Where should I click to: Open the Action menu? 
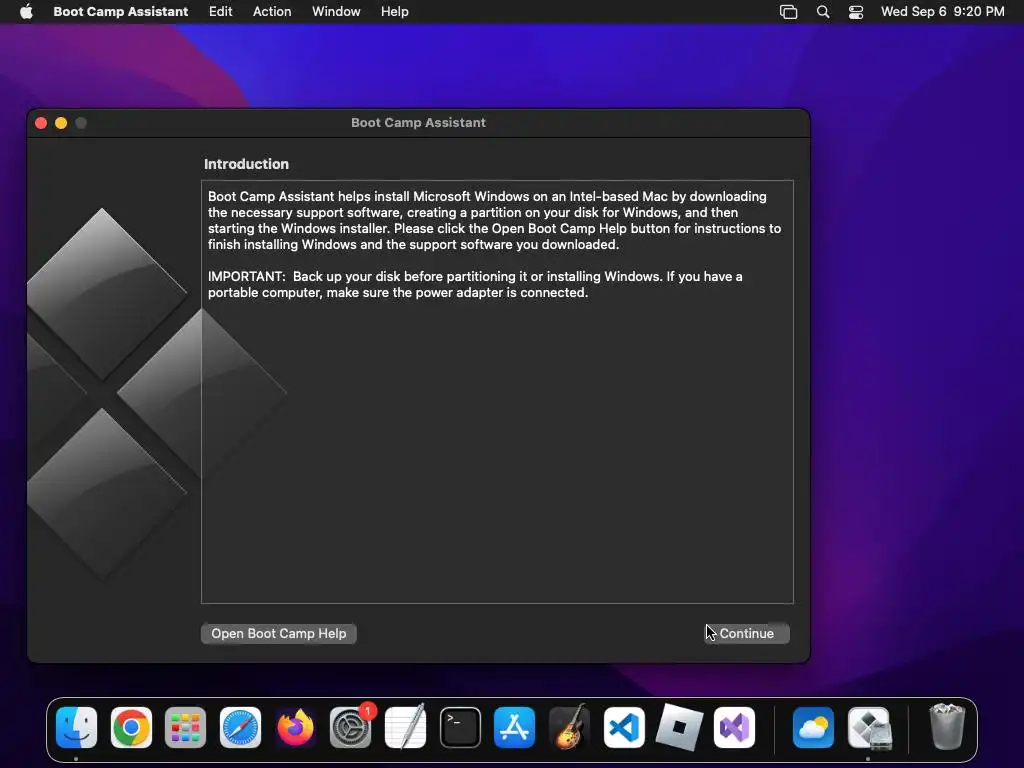click(x=272, y=12)
